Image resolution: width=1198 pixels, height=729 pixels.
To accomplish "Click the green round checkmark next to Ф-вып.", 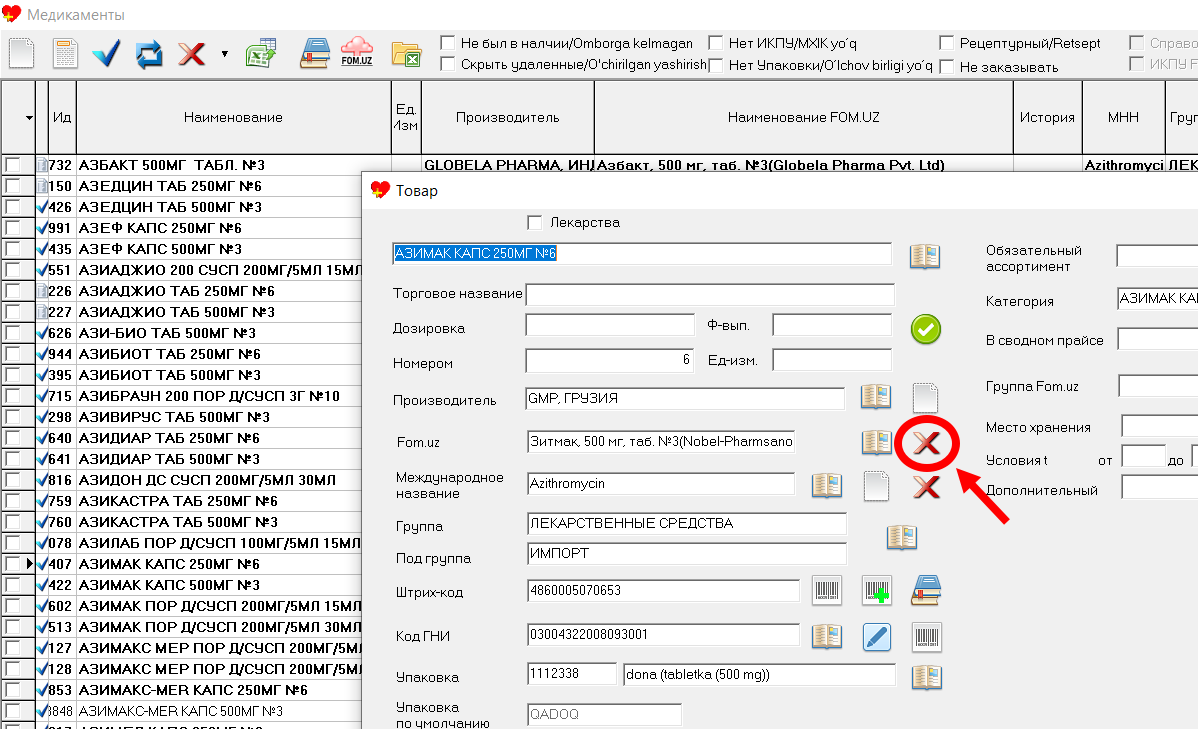I will [925, 329].
